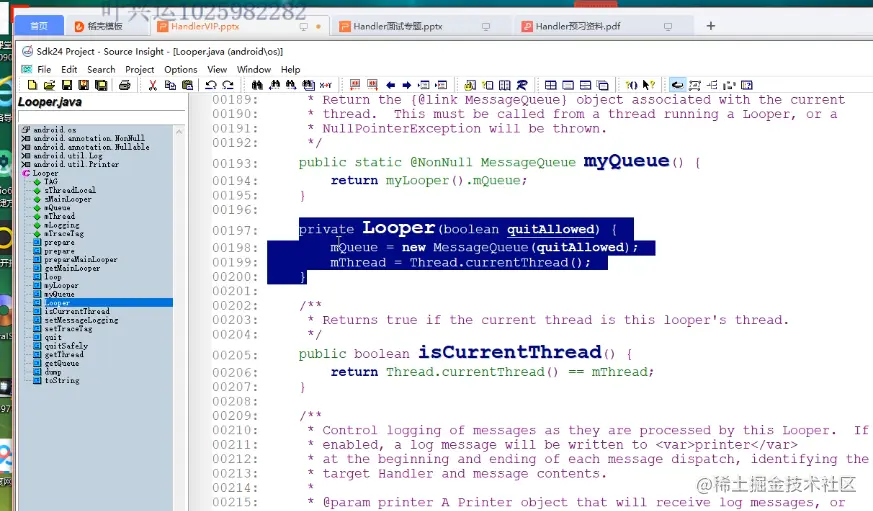Click the Replace X-to-Y icon
The width and height of the screenshot is (873, 511).
click(x=326, y=85)
